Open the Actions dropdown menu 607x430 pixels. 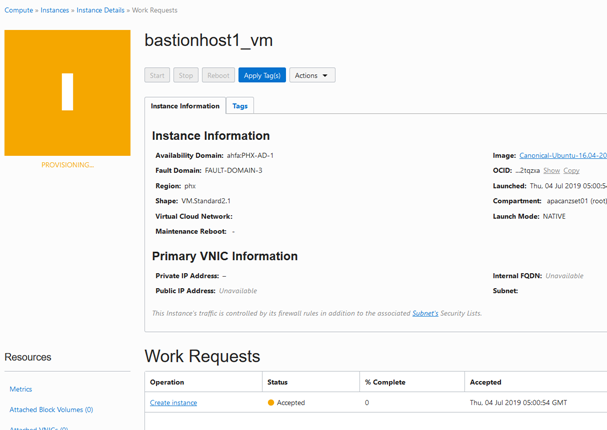312,75
